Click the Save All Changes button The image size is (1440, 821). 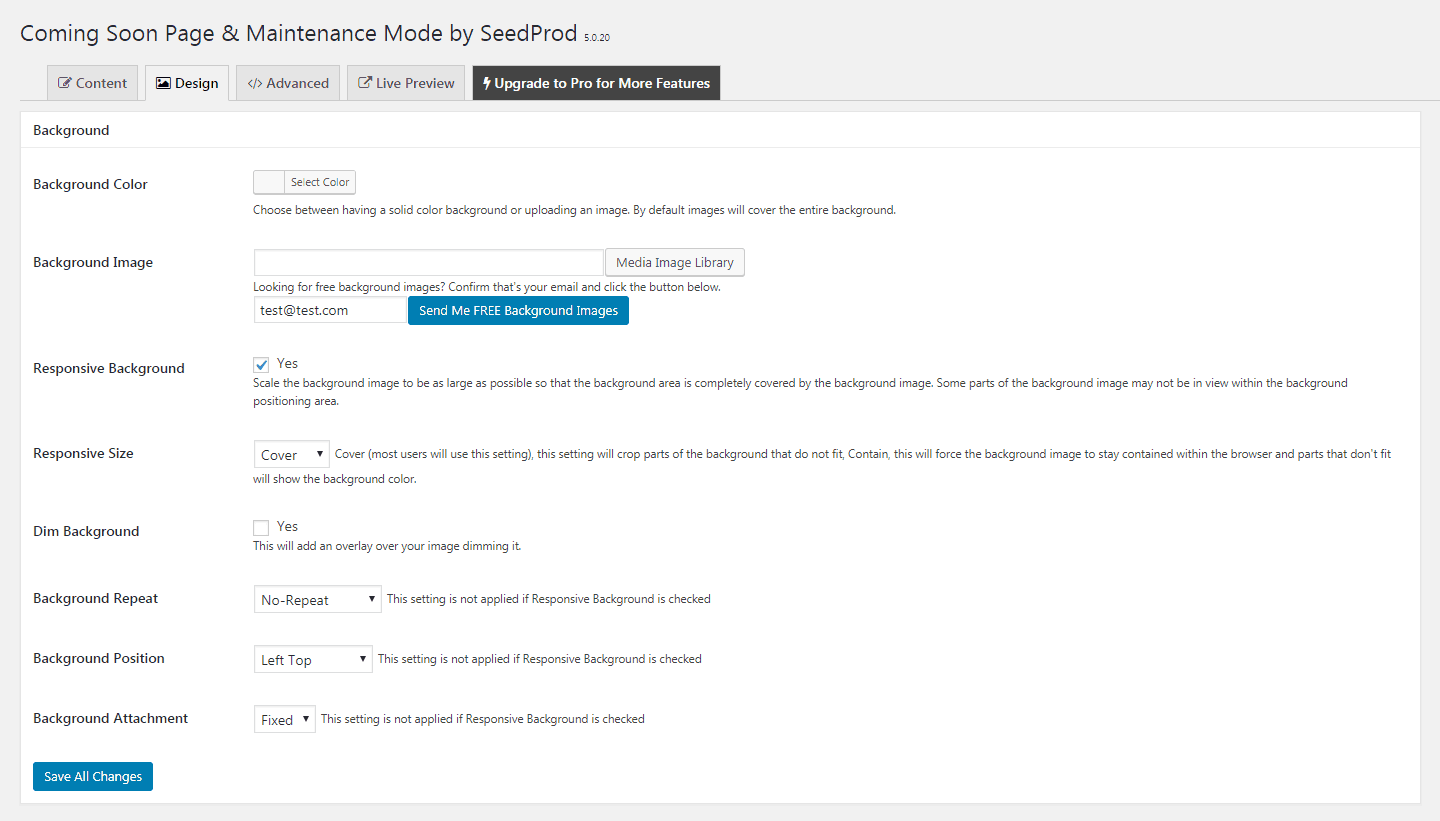click(x=93, y=776)
